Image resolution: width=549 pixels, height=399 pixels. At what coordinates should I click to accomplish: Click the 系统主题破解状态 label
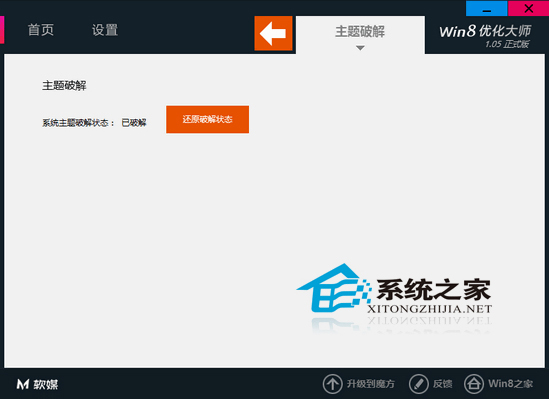click(x=78, y=123)
